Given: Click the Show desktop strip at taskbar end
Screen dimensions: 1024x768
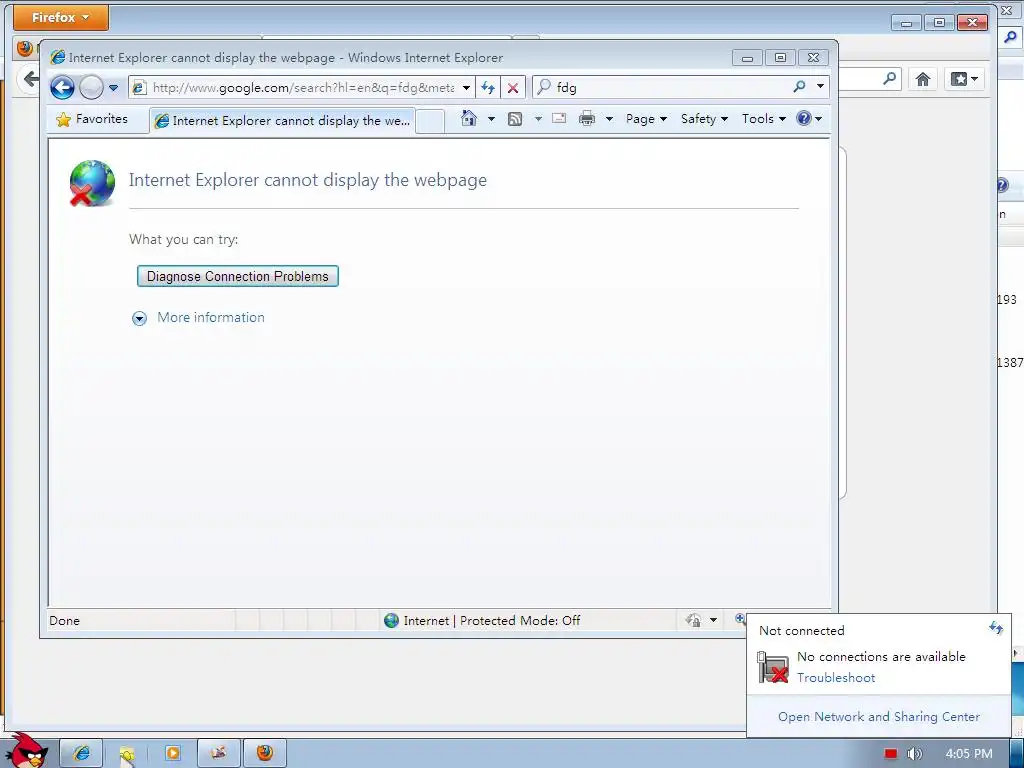Looking at the screenshot, I should tap(1016, 753).
